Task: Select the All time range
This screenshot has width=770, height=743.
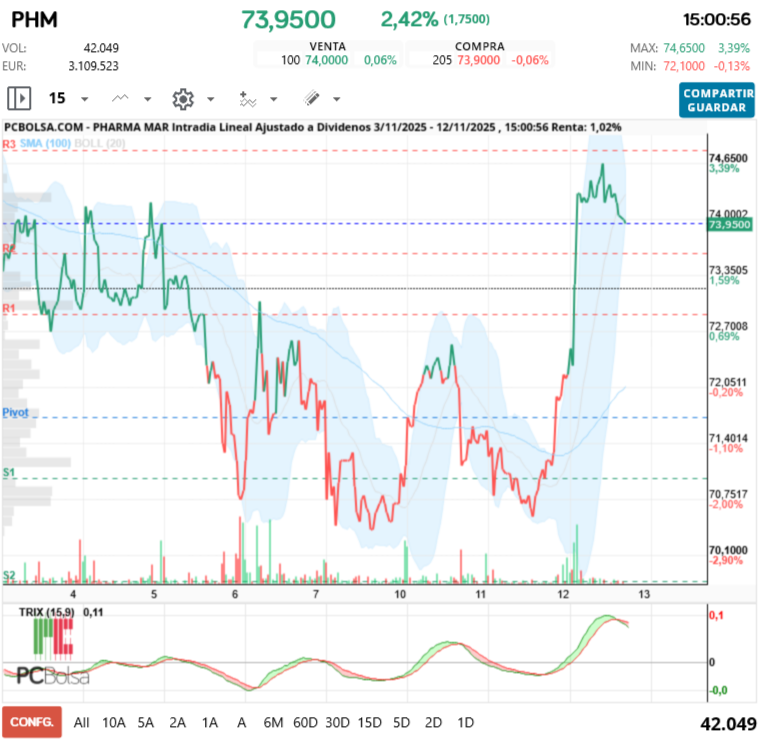Action: click(x=82, y=723)
